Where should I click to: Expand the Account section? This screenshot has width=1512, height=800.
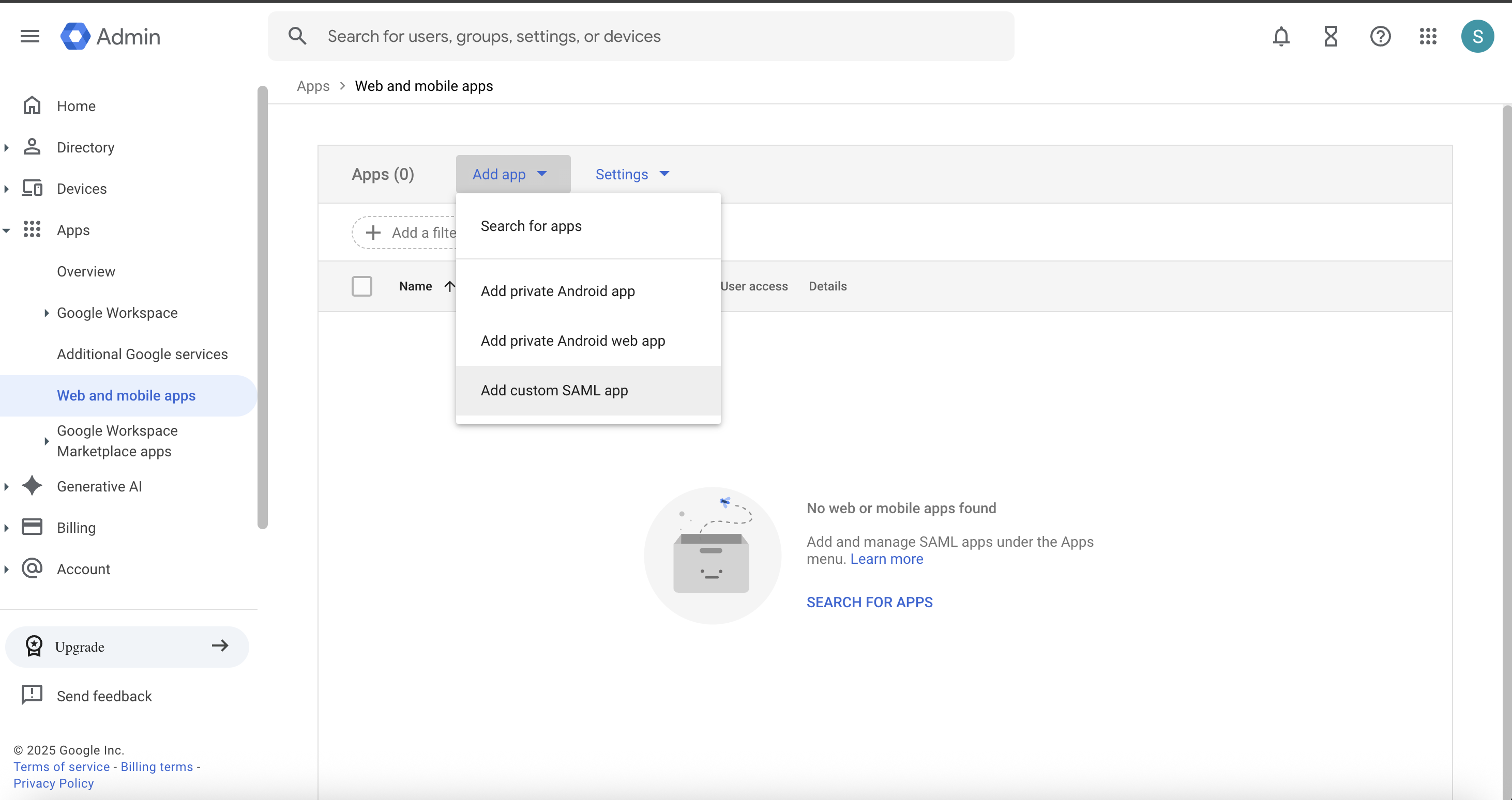[6, 570]
